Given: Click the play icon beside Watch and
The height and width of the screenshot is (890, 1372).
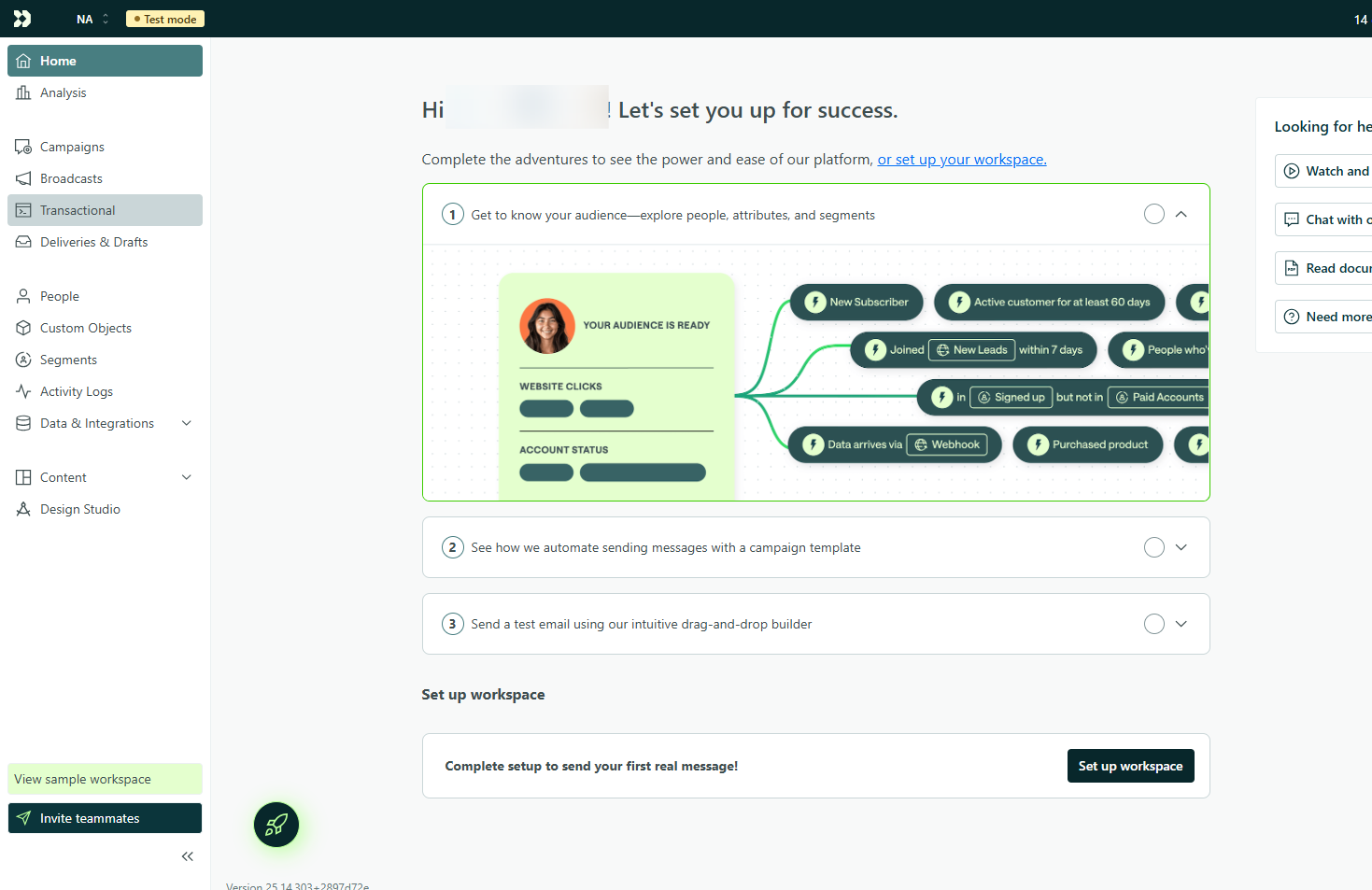Looking at the screenshot, I should [1292, 171].
